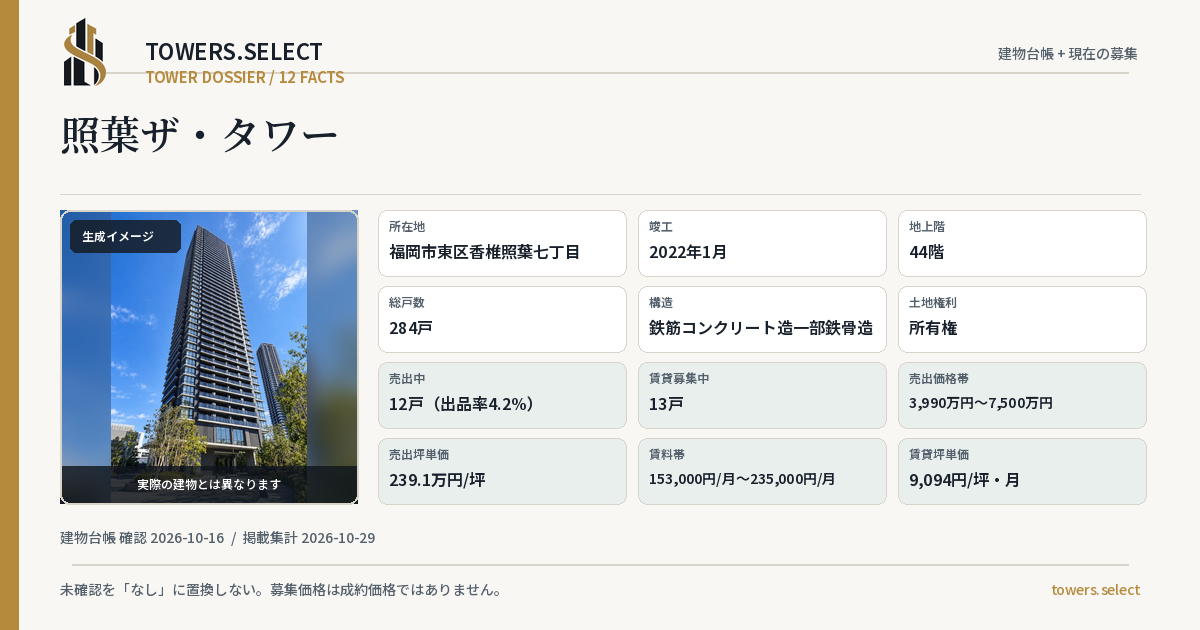This screenshot has width=1200, height=630.
Task: Select the 売出価格帯 3,990万円〜7,500万円 card
Action: [1022, 395]
